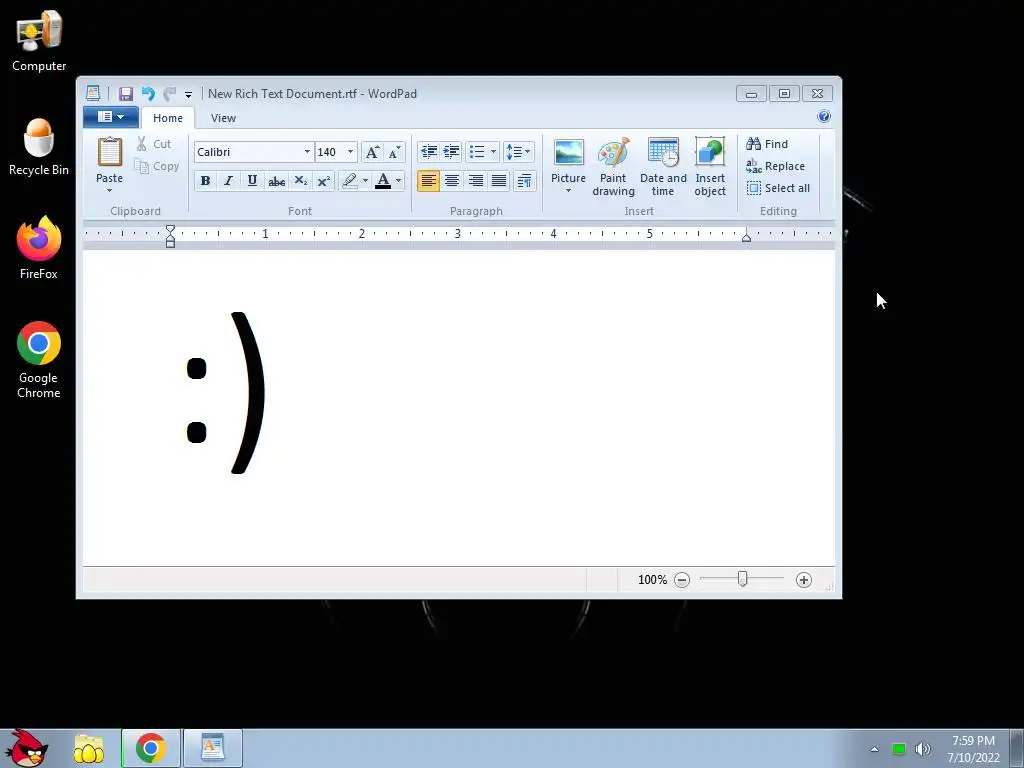Click the zoom slider handle

pos(743,579)
